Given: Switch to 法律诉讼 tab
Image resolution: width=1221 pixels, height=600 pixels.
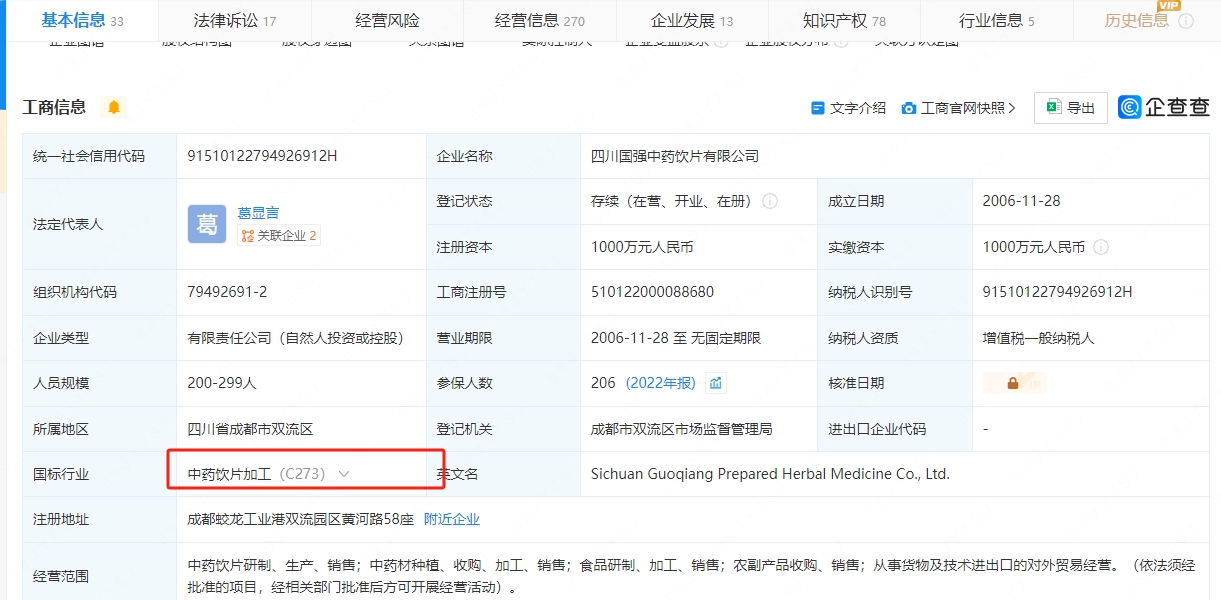Looking at the screenshot, I should coord(234,20).
